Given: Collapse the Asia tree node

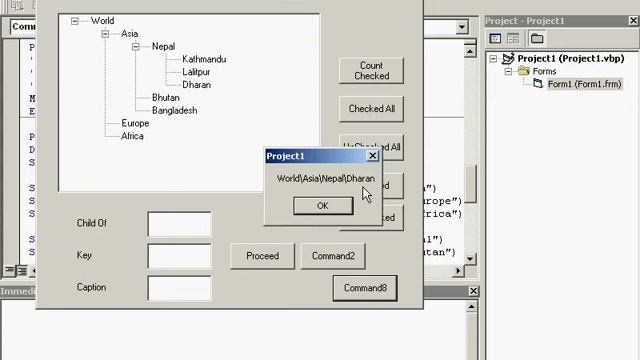Looking at the screenshot, I should [x=105, y=34].
